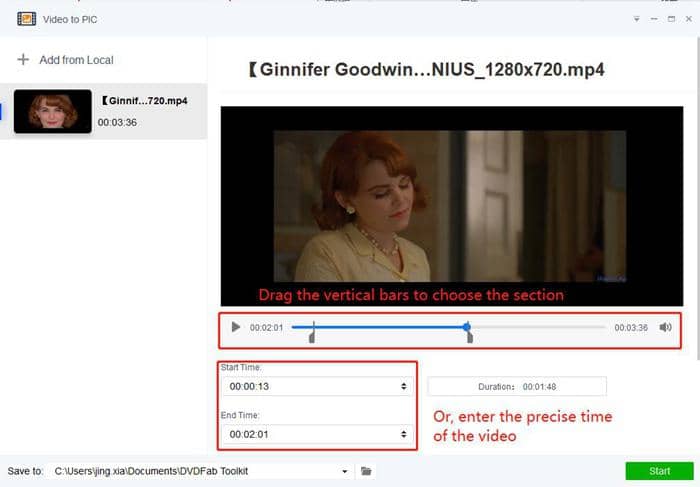
Task: Click the Add from Local label
Action: pos(76,60)
